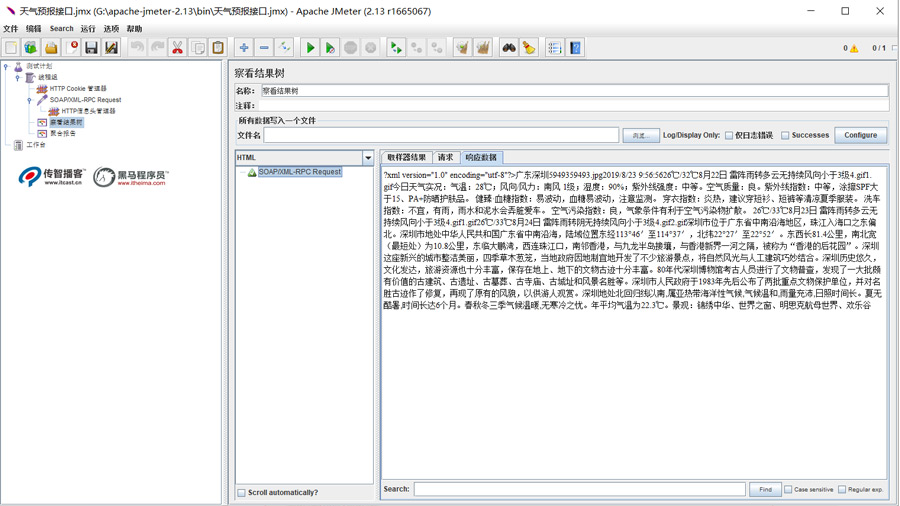
Task: Click the 名称 input field
Action: point(575,91)
